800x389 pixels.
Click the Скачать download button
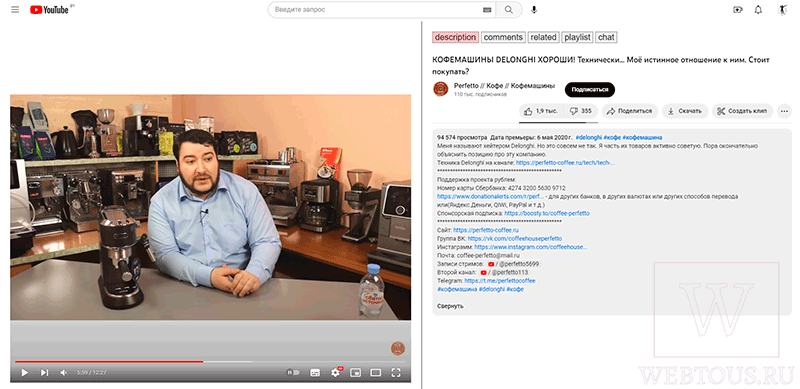[685, 111]
